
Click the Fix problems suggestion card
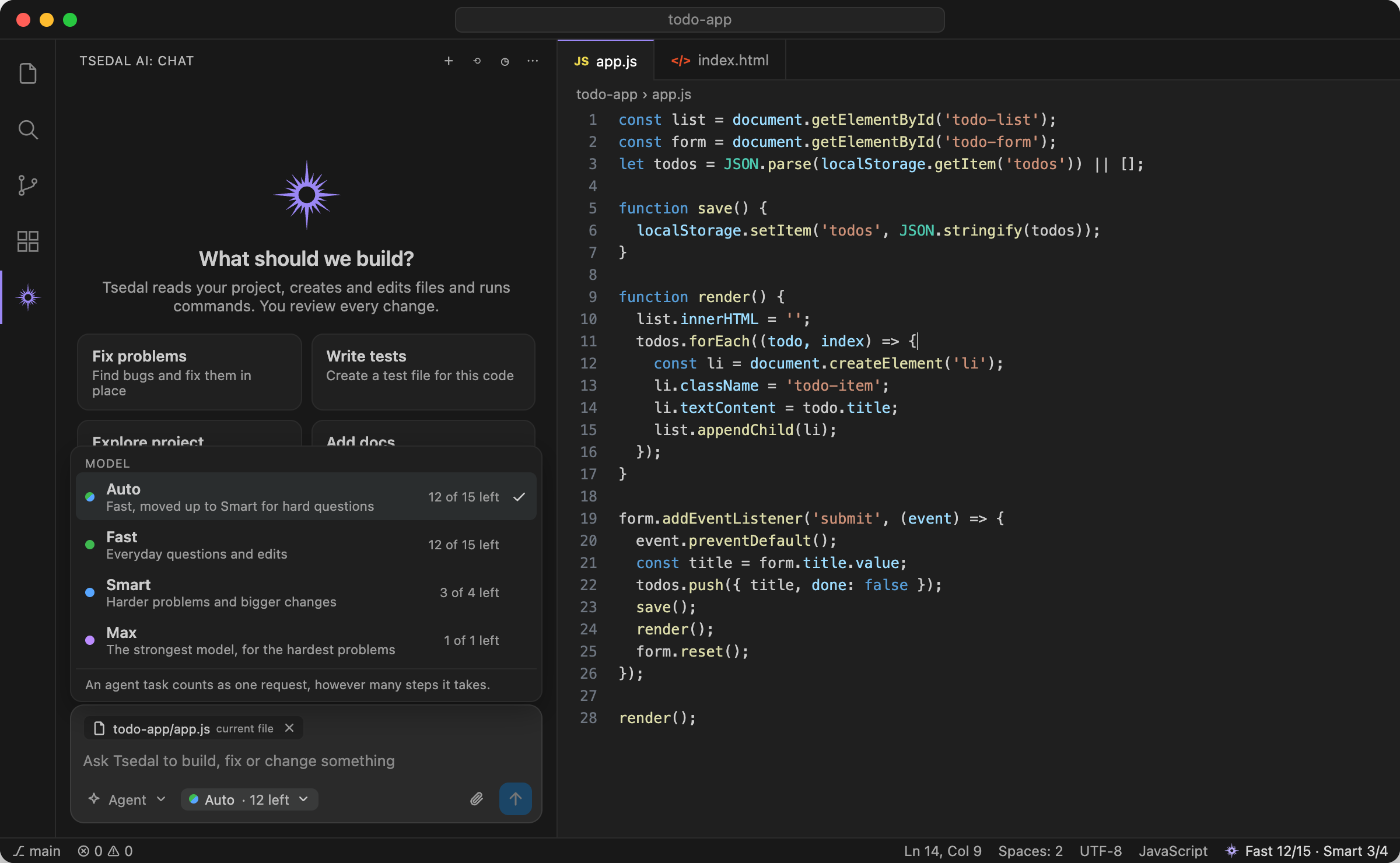(189, 372)
